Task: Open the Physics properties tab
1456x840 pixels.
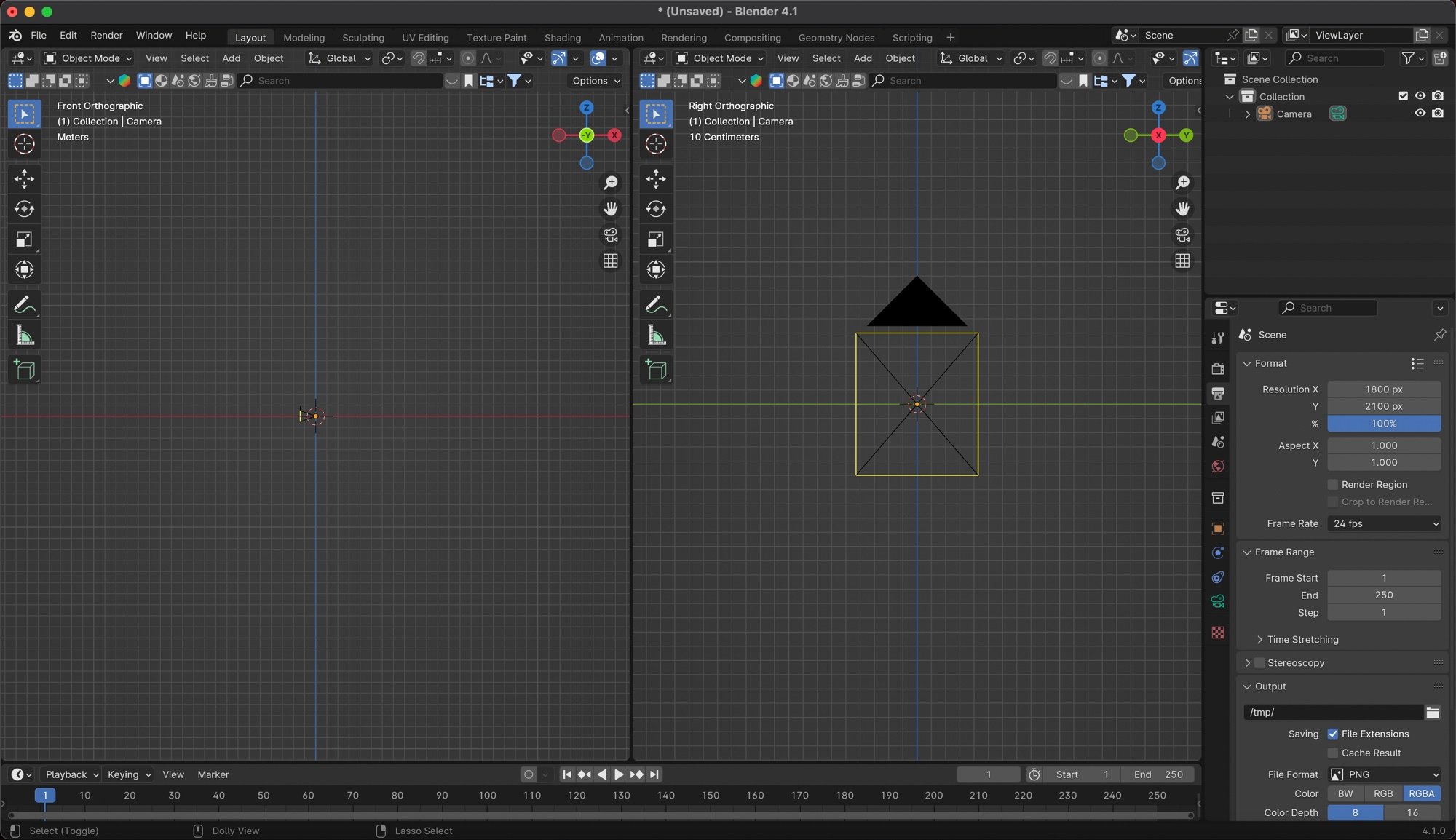Action: (1218, 553)
